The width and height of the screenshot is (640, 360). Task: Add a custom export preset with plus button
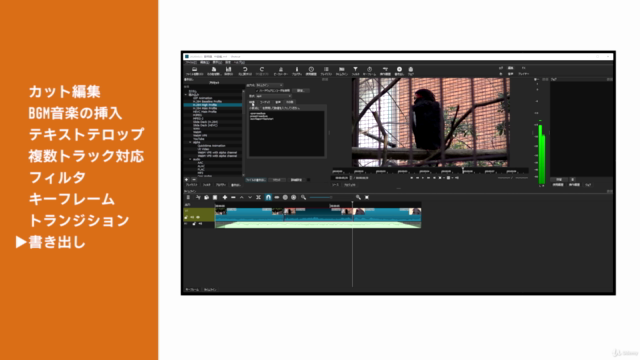(187, 180)
